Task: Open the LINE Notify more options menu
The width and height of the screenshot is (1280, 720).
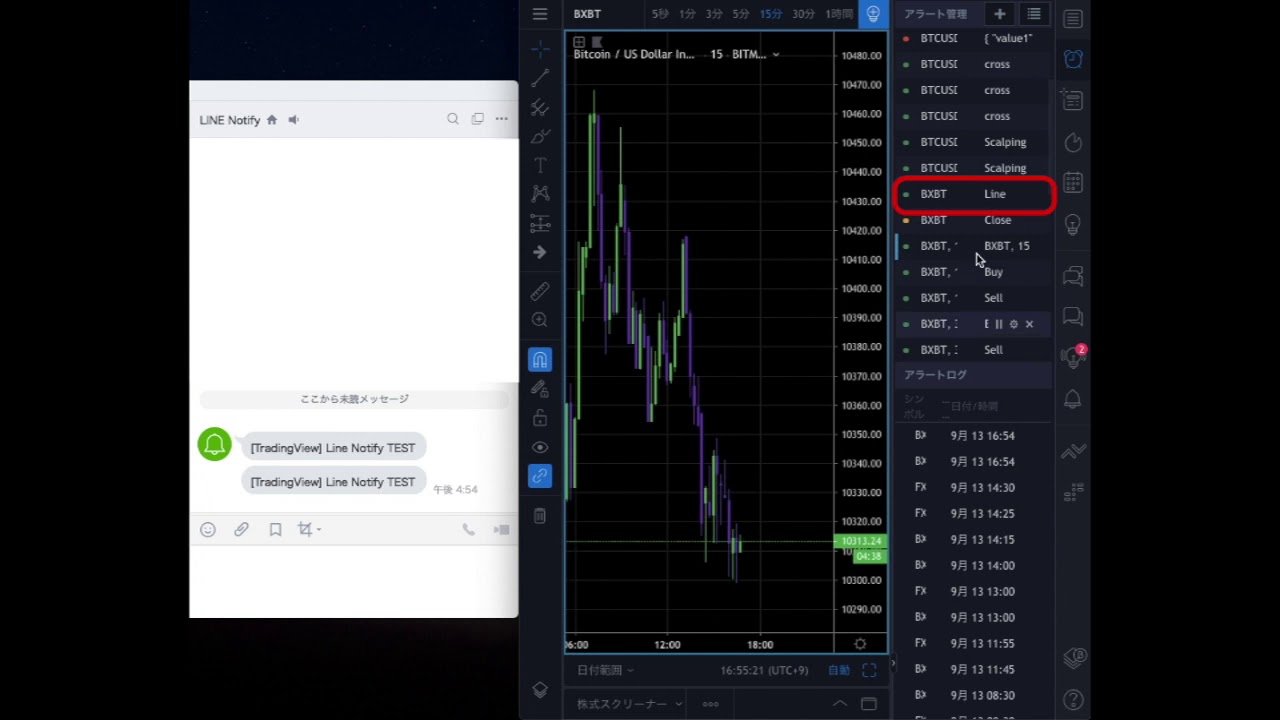Action: pos(501,119)
